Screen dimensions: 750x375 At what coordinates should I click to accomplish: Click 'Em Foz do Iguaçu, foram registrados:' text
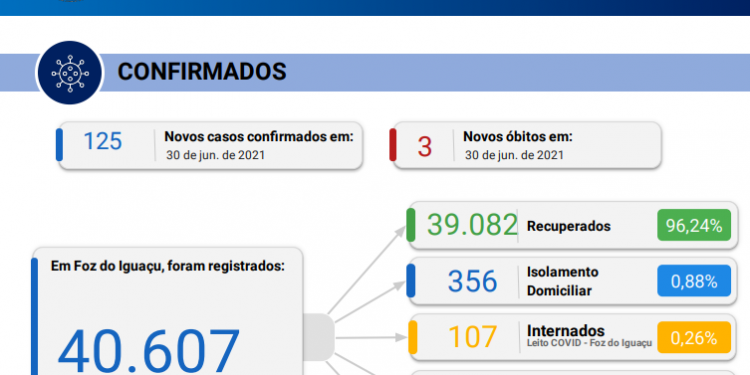[x=168, y=266]
